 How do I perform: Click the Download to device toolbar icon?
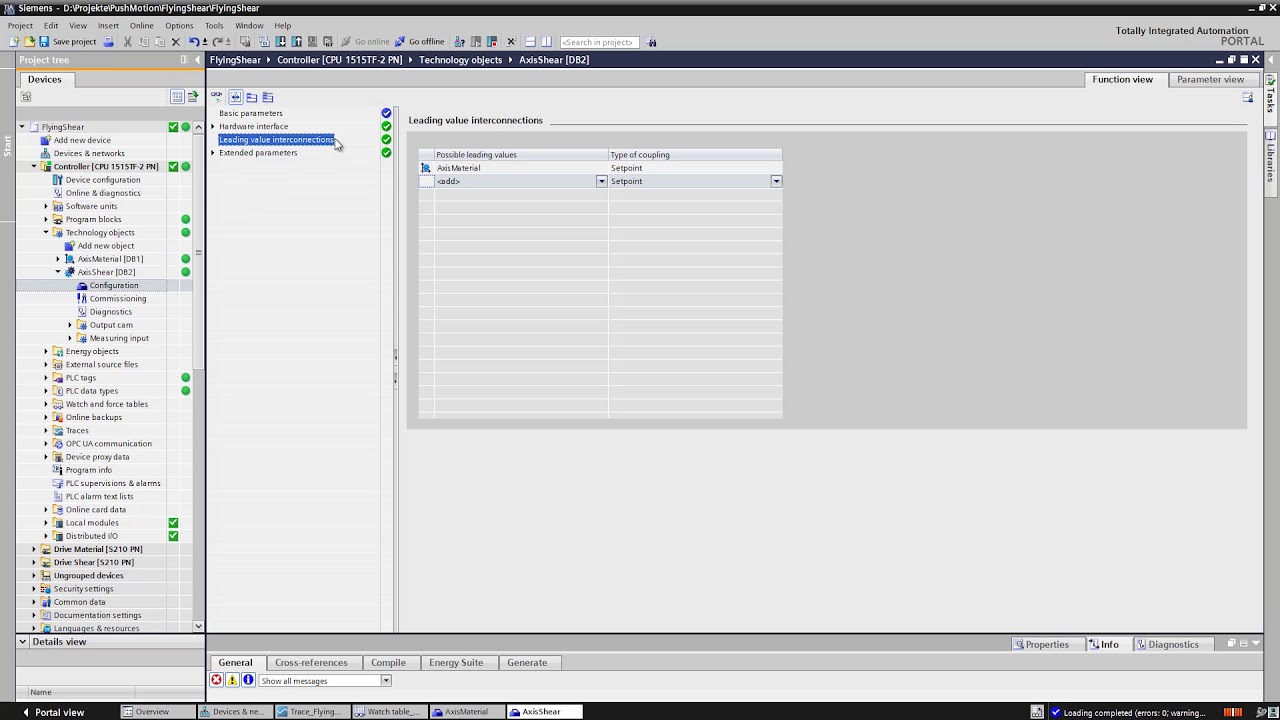click(x=281, y=42)
